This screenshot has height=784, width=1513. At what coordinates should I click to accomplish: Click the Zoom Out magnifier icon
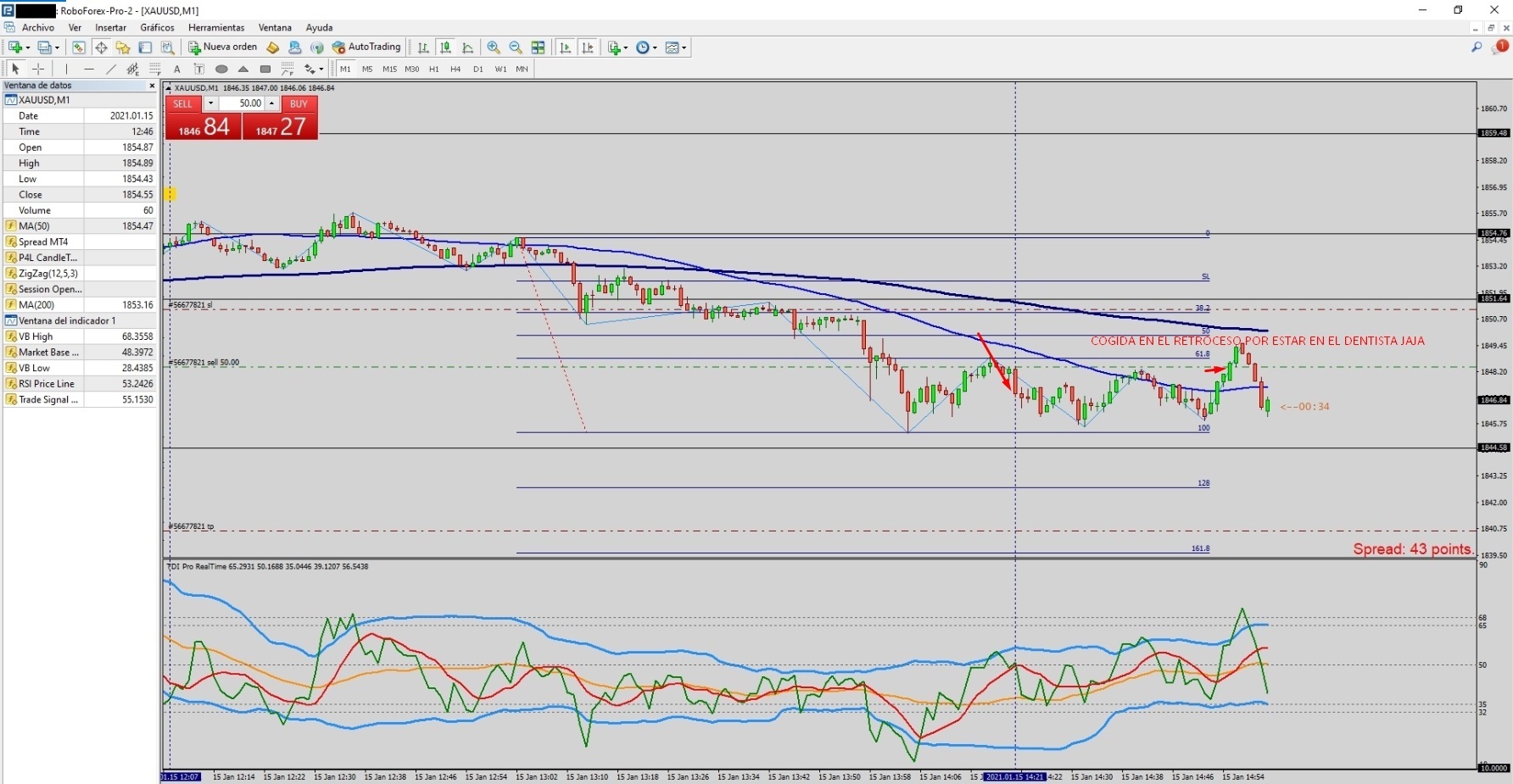coord(515,47)
